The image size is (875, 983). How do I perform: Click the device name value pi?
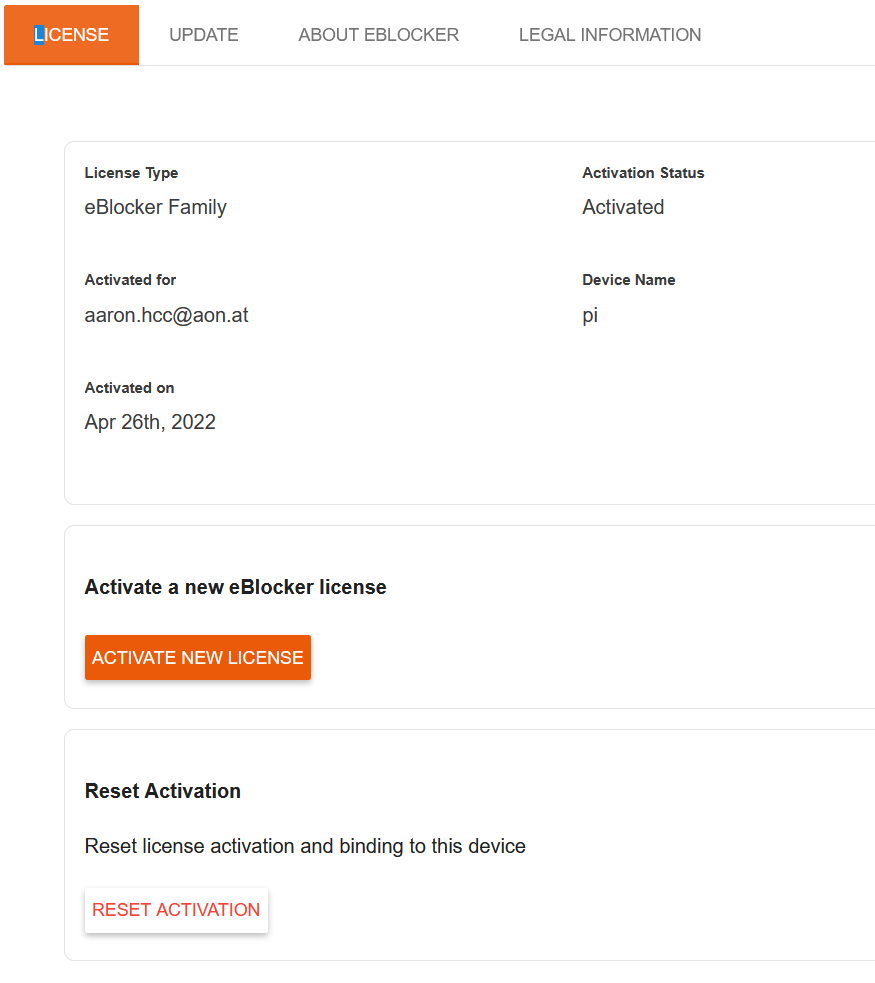pos(590,315)
